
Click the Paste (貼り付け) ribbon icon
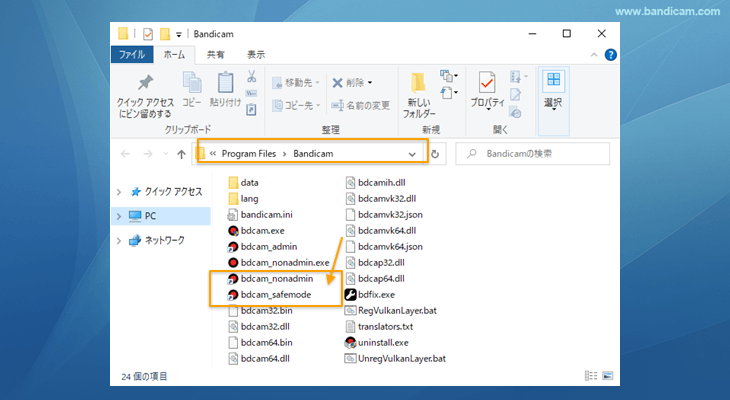(x=225, y=90)
